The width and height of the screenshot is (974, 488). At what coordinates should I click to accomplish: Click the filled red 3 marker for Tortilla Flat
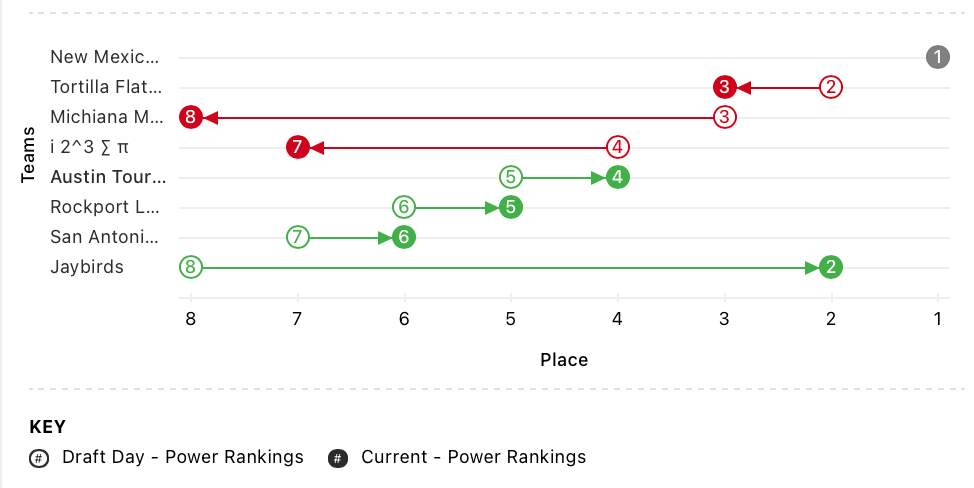(x=726, y=87)
